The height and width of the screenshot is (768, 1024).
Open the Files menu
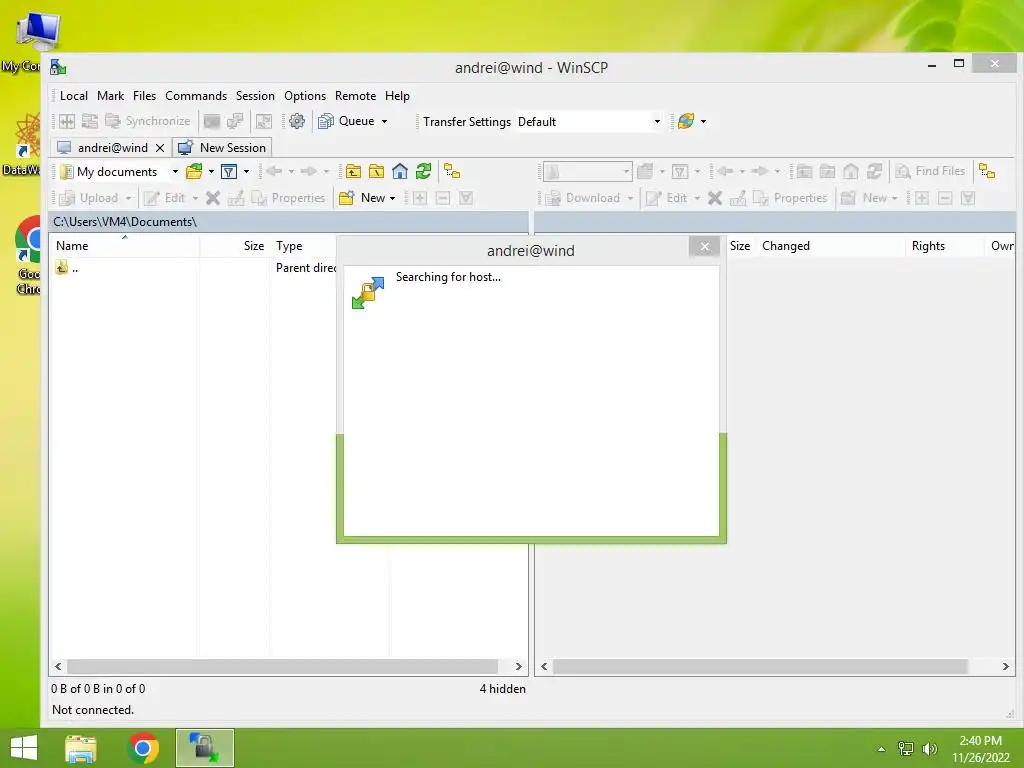pyautogui.click(x=144, y=96)
